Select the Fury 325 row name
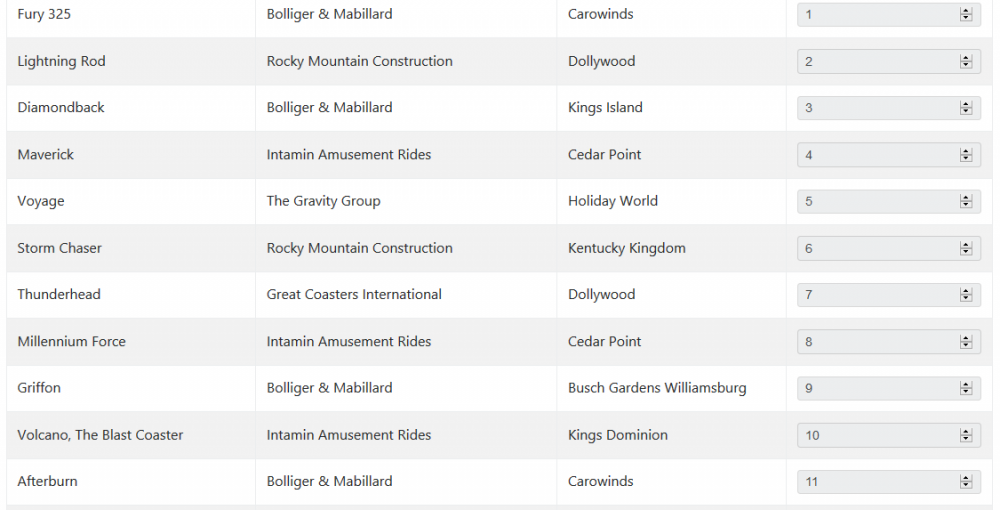This screenshot has height=510, width=1000. 44,15
